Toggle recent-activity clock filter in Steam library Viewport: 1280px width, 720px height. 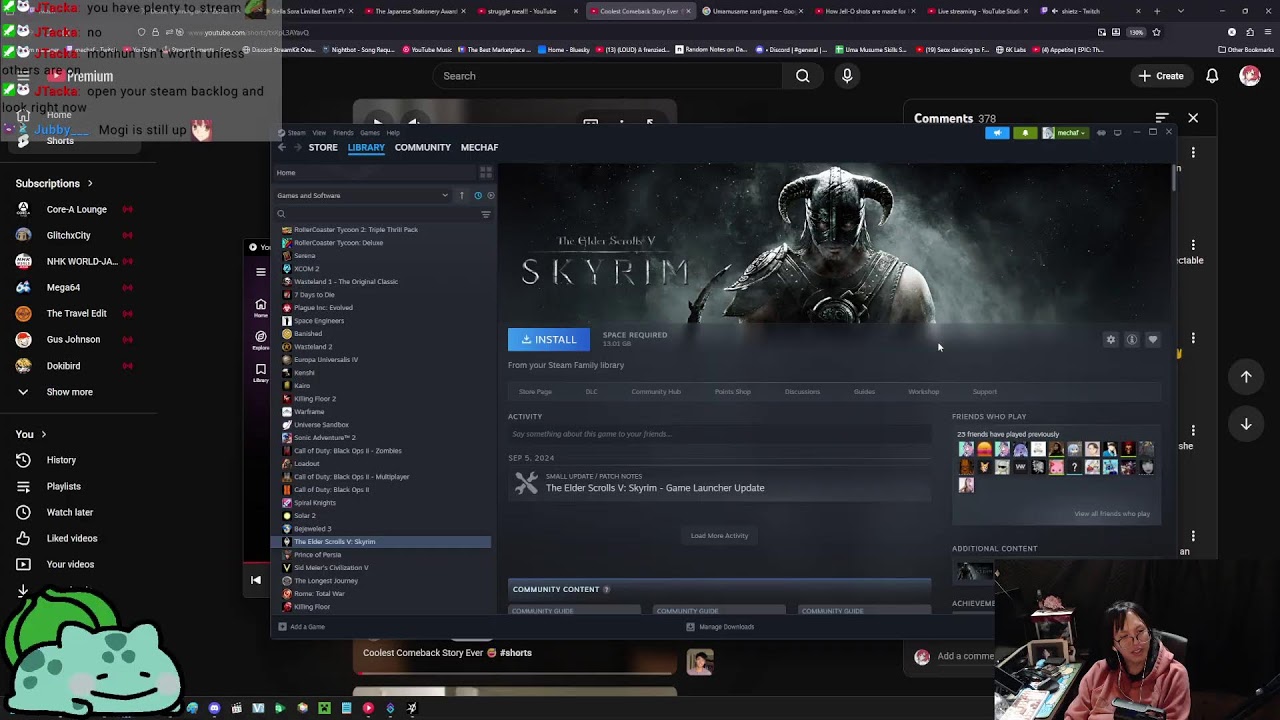pos(478,195)
